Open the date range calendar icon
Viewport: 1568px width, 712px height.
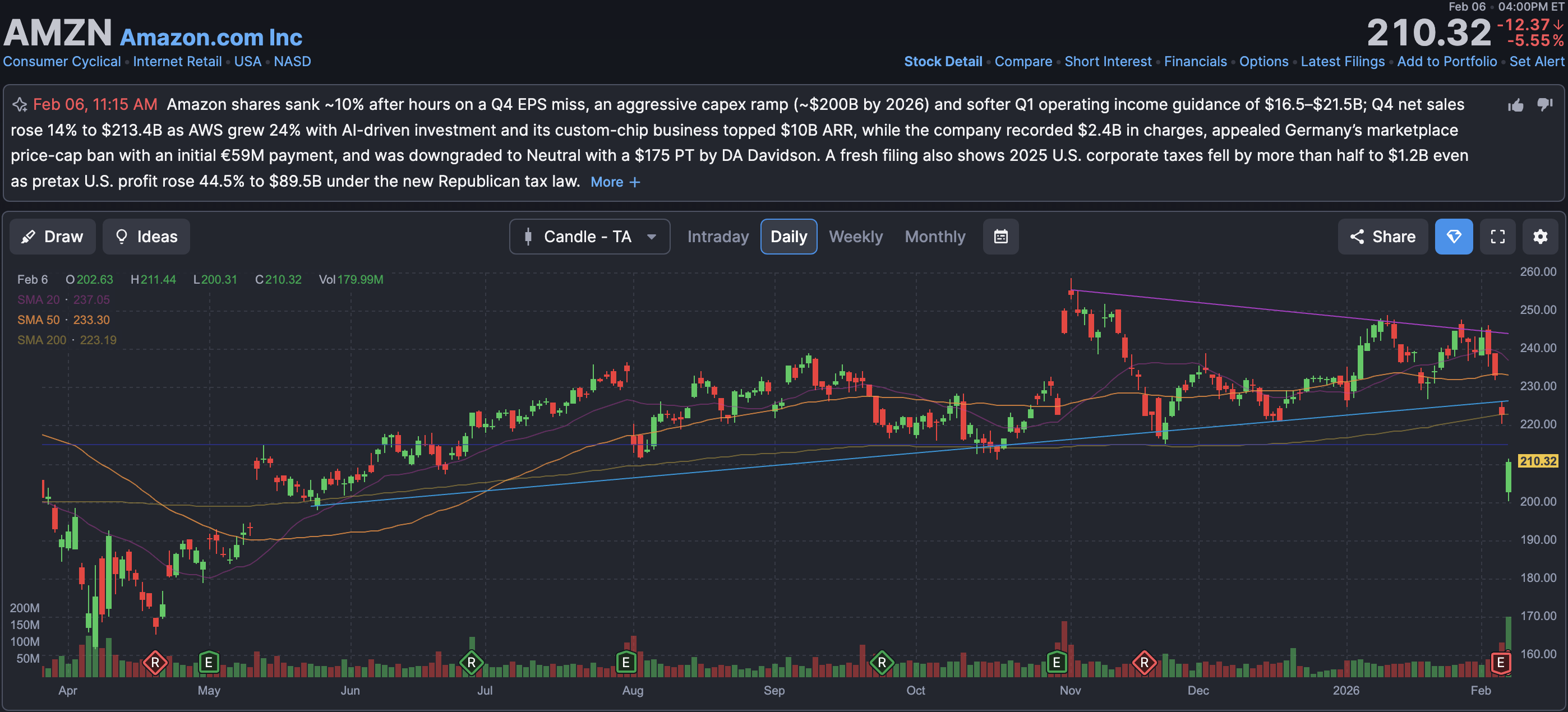[1000, 237]
